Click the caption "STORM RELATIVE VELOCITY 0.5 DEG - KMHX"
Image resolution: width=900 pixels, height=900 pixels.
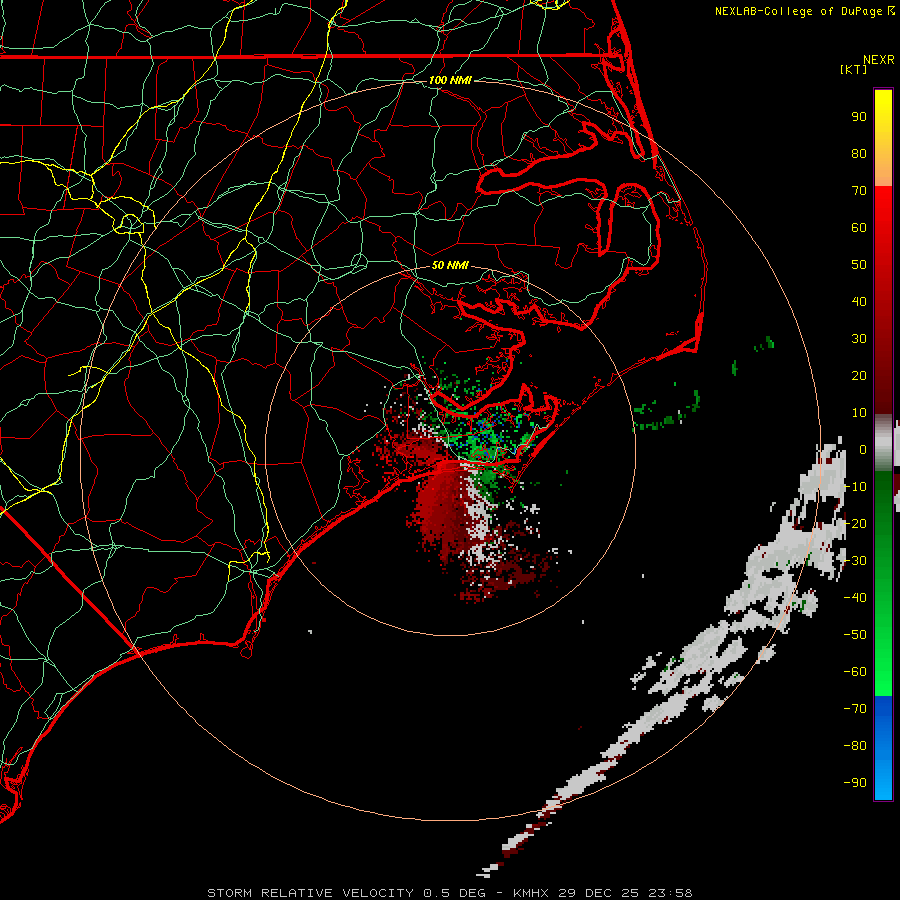[379, 893]
